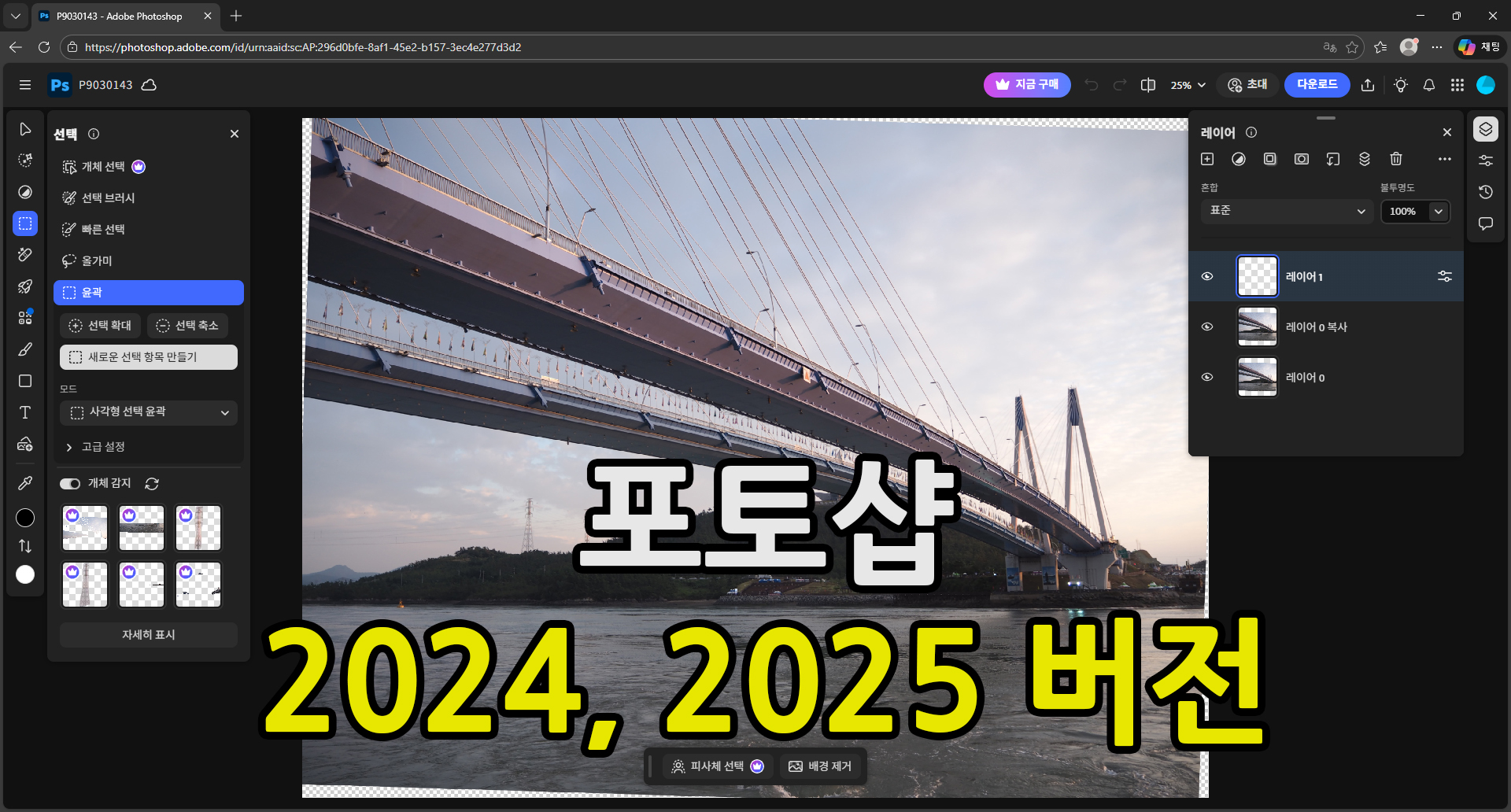Open the 표준 blend mode dropdown
The image size is (1511, 812).
click(x=1287, y=211)
